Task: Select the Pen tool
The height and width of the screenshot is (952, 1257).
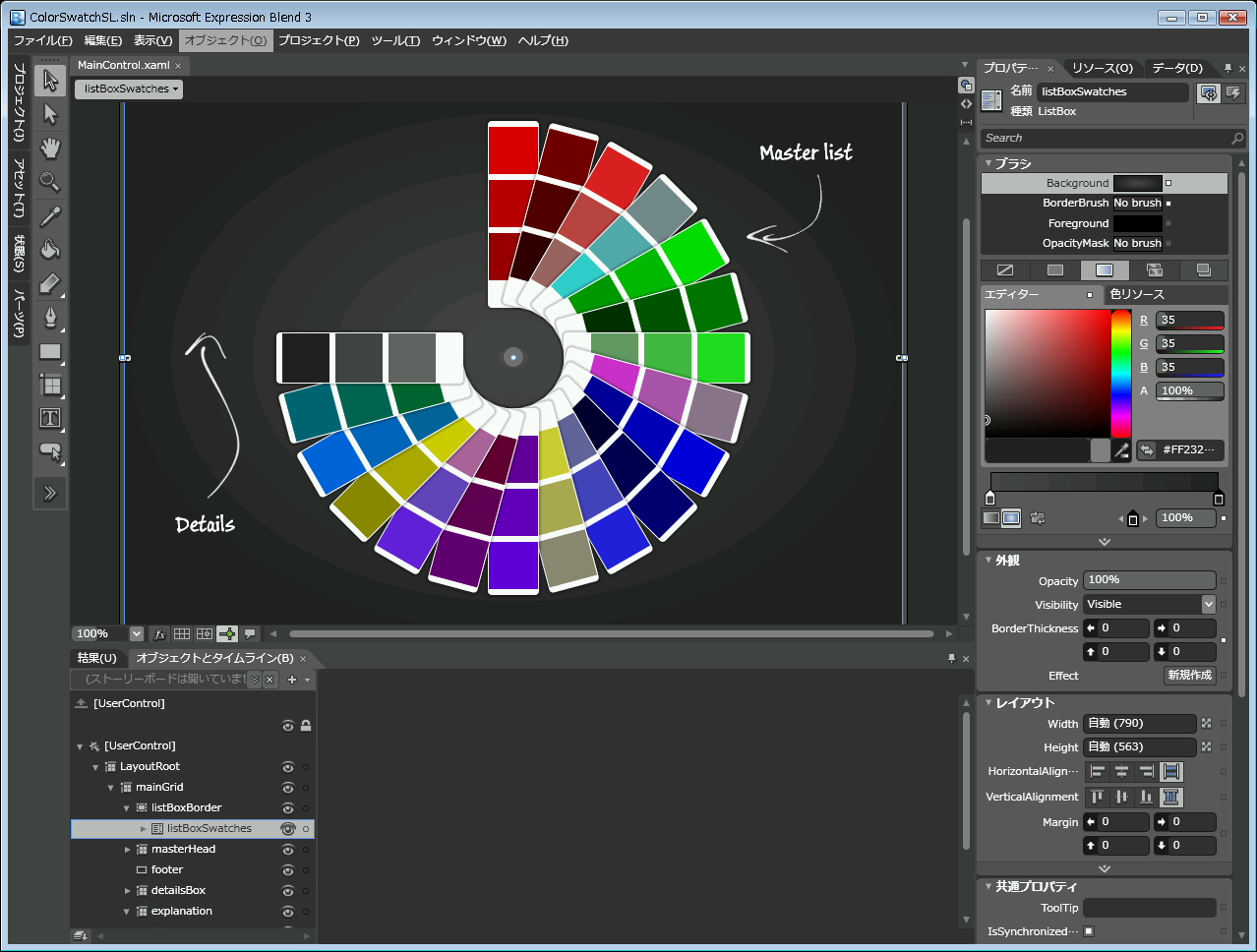Action: click(50, 317)
